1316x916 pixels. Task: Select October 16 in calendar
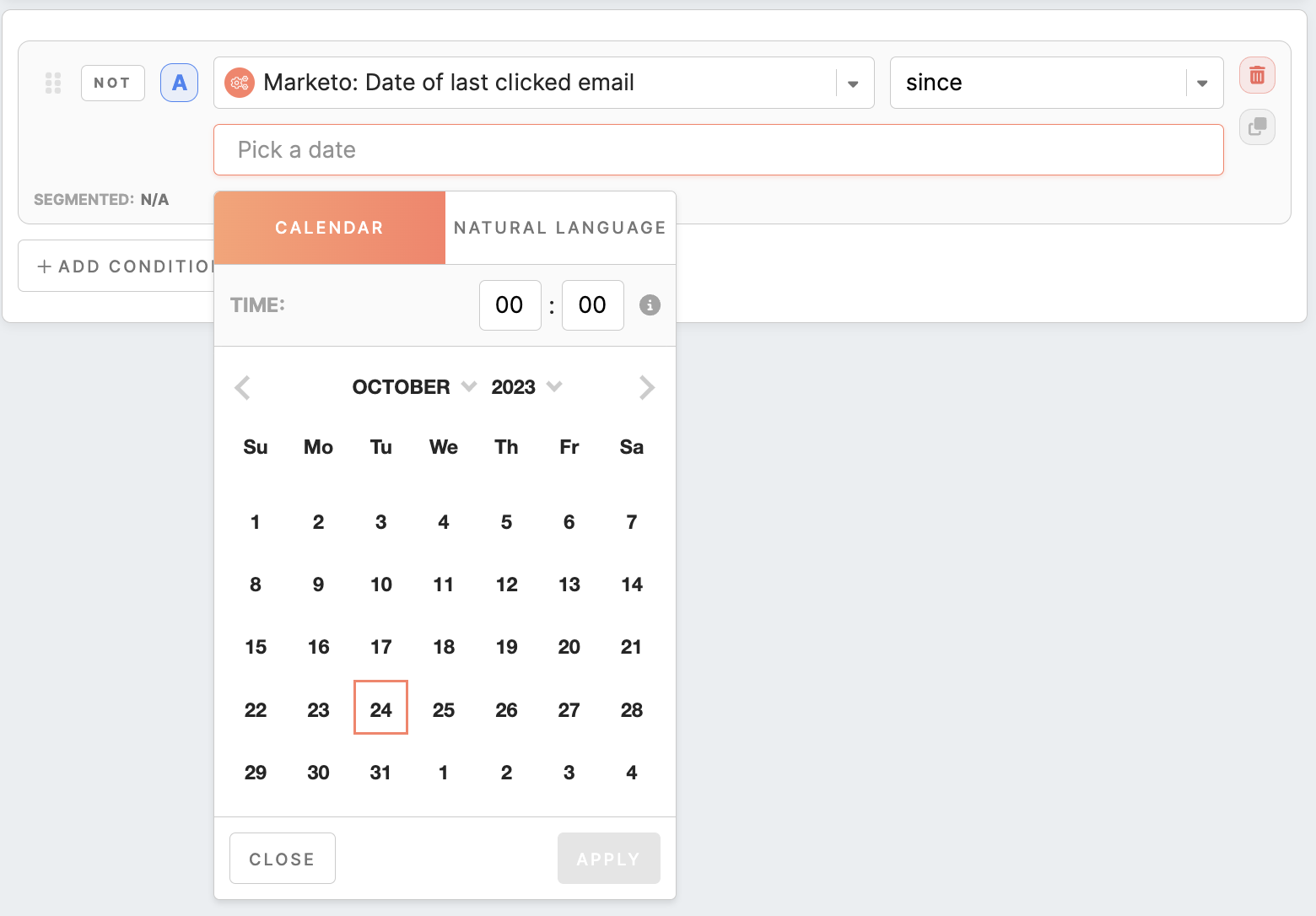pyautogui.click(x=319, y=647)
